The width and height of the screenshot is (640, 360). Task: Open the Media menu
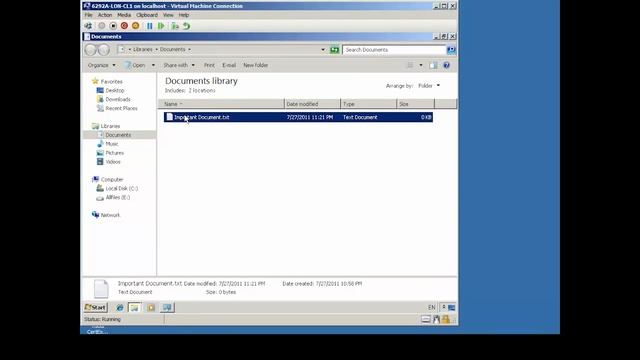coord(124,15)
